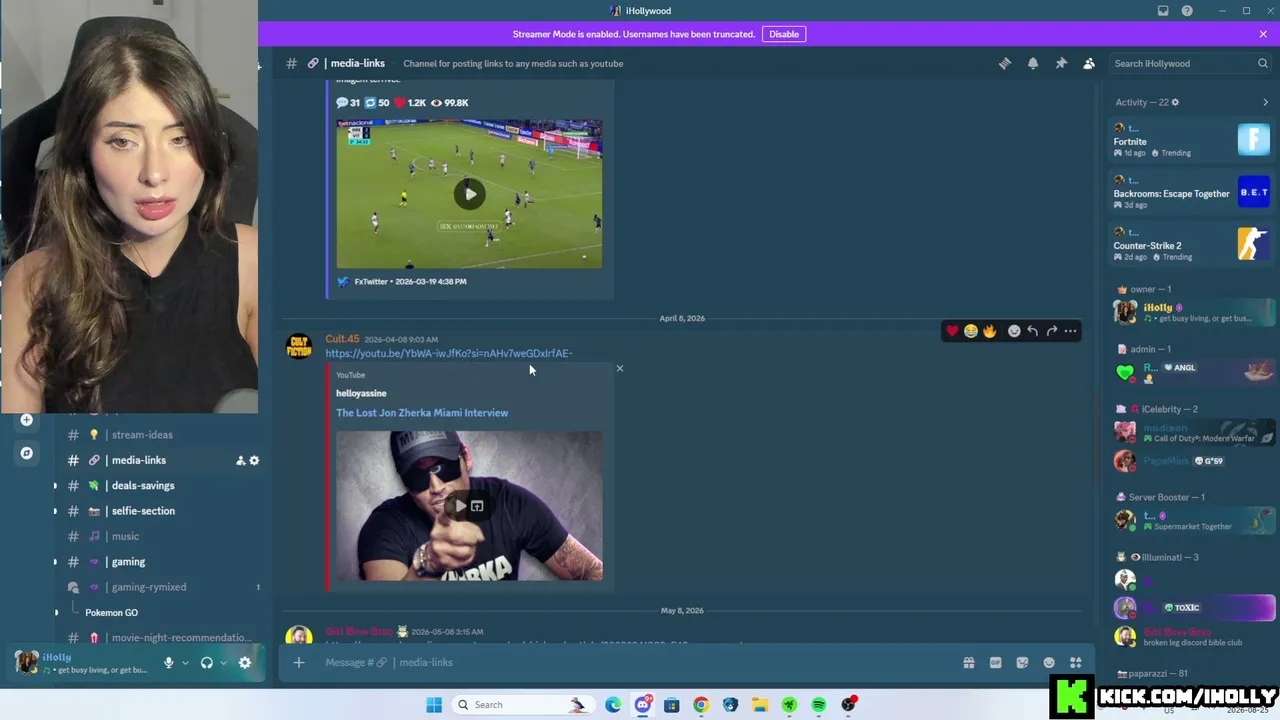Open member with TOXIC tag

(1194, 607)
